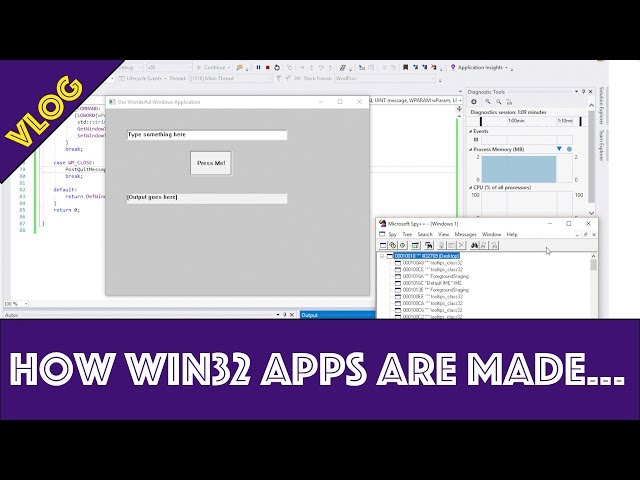Reset view icon in Diagnostic Tools
The height and width of the screenshot is (480, 640).
point(509,102)
